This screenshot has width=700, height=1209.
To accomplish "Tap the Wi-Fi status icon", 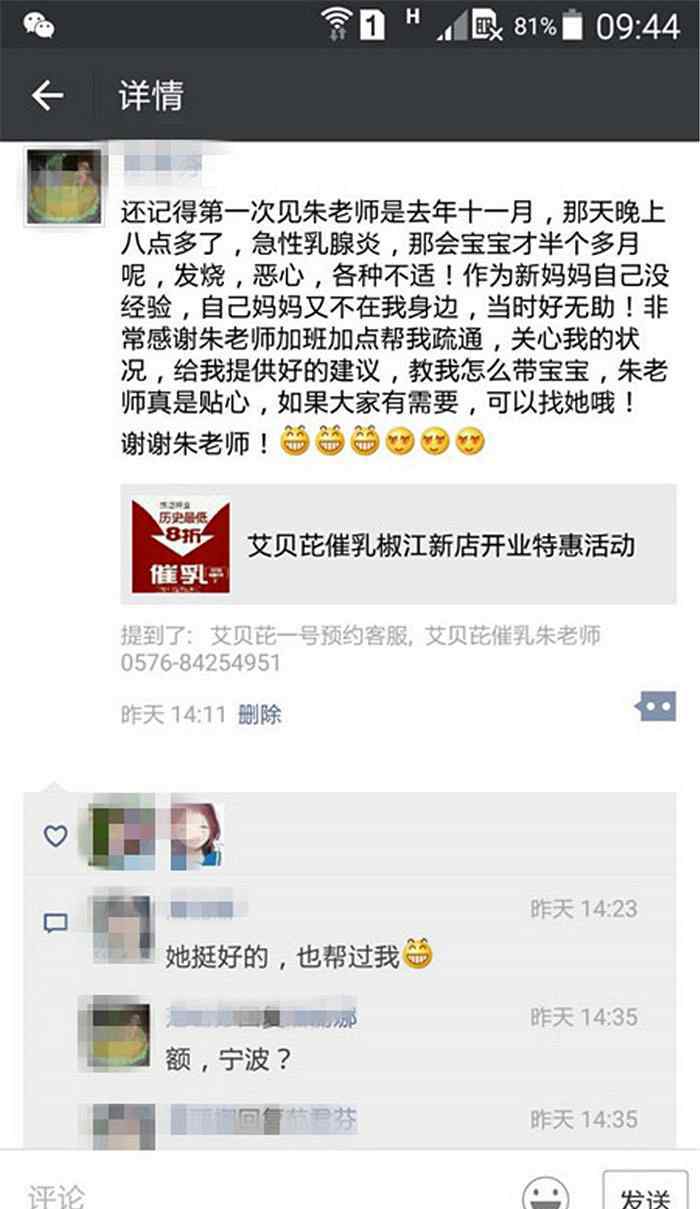I will pos(337,23).
